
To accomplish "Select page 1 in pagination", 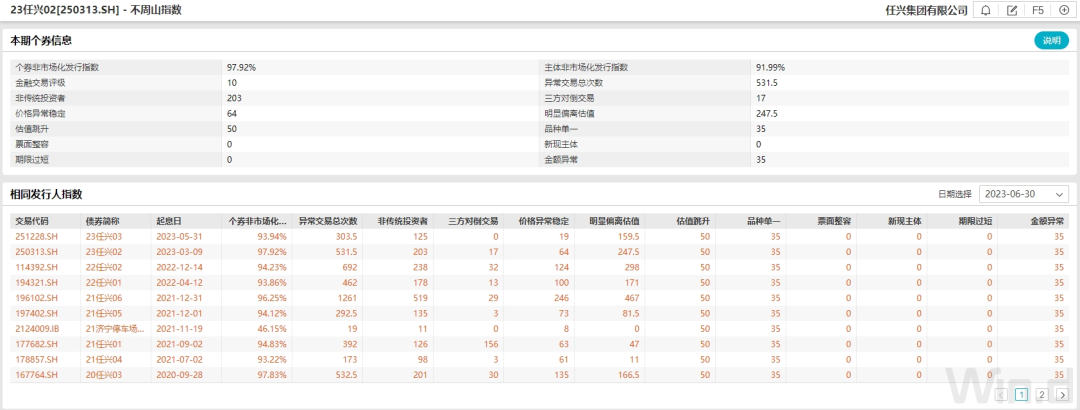I will point(1021,395).
